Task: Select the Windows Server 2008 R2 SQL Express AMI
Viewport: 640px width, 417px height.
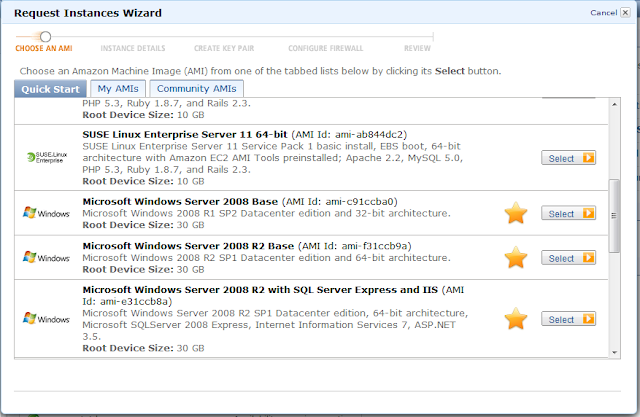Action: [x=569, y=319]
